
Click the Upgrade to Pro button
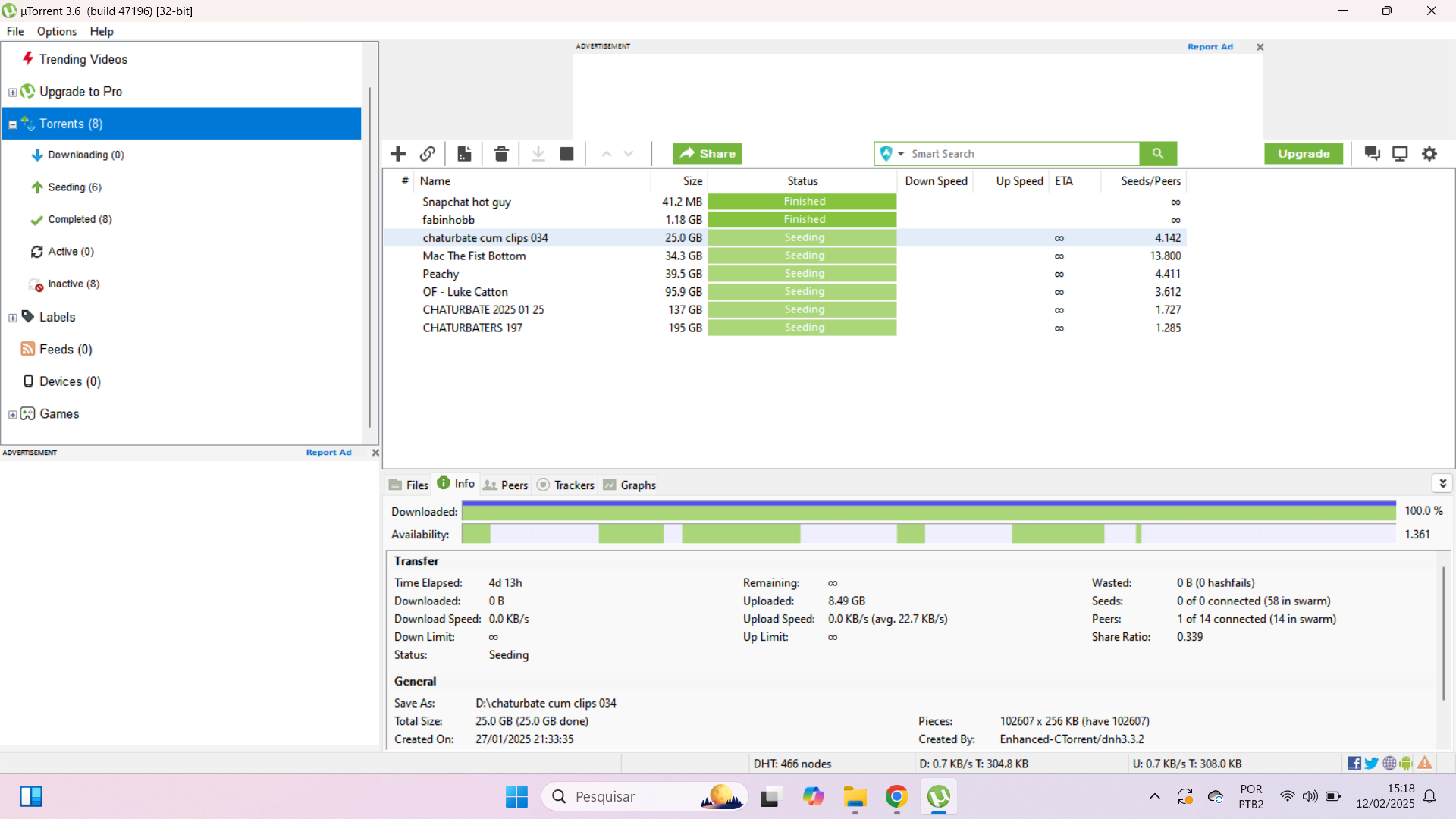pyautogui.click(x=81, y=91)
